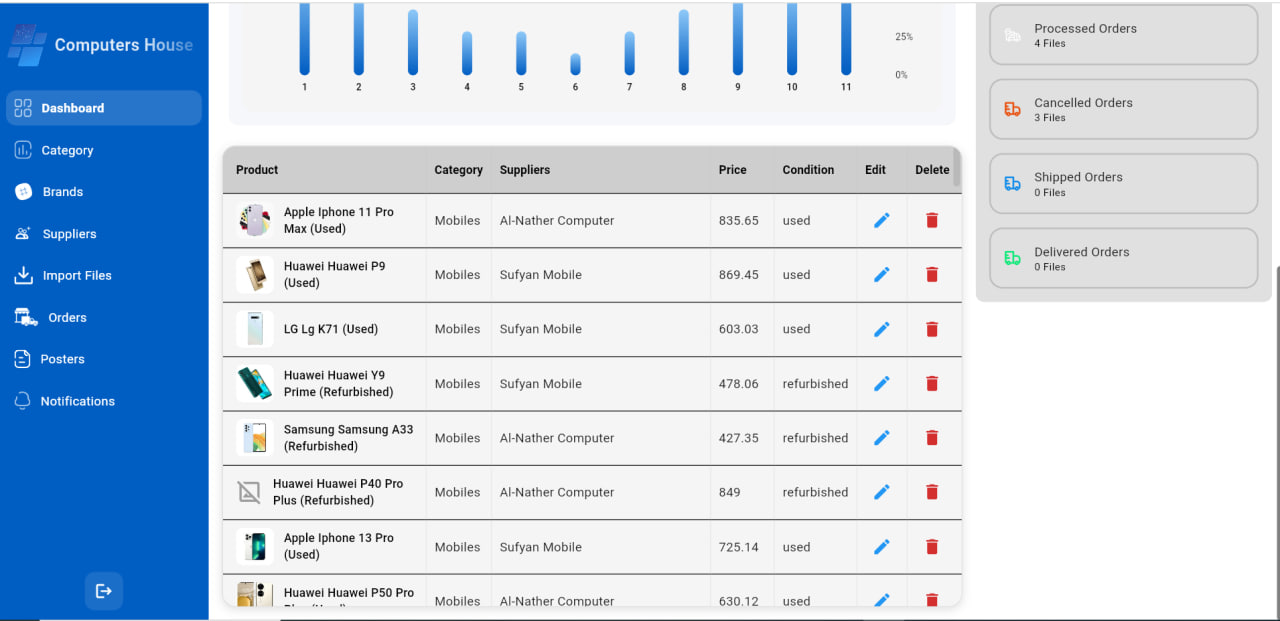Edit the Apple Iphone 11 Pro Max row

[881, 220]
